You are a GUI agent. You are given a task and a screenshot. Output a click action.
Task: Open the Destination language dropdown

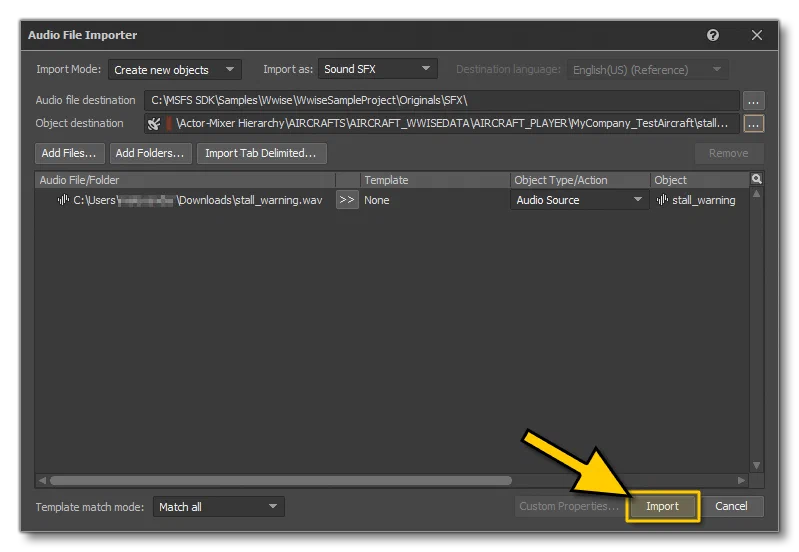click(648, 70)
